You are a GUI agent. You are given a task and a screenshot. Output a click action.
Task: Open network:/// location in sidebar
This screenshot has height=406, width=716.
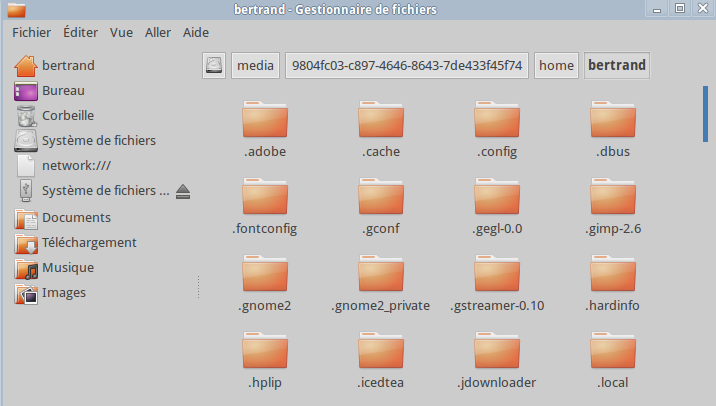77,166
